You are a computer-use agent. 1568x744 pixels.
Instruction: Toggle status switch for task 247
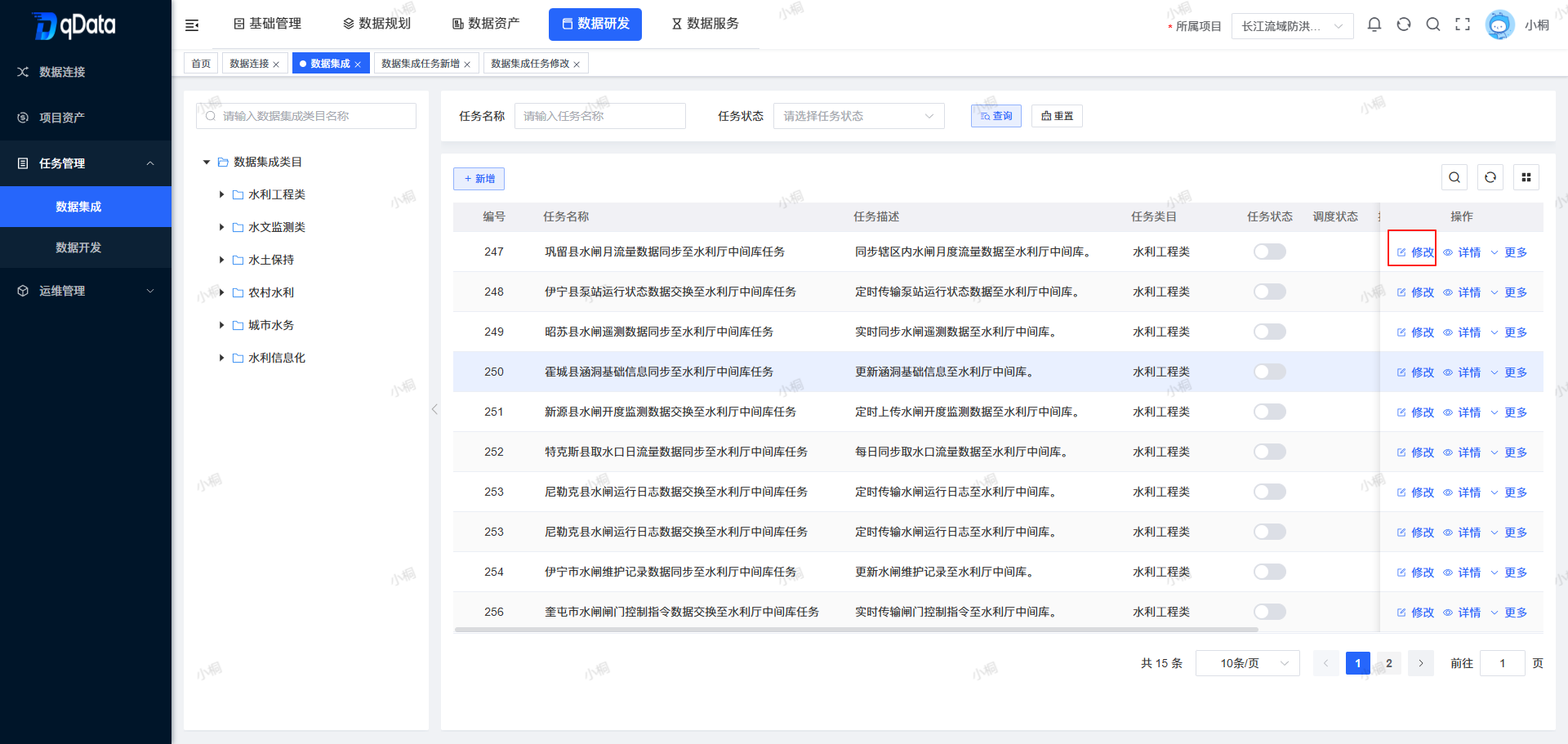pyautogui.click(x=1270, y=252)
